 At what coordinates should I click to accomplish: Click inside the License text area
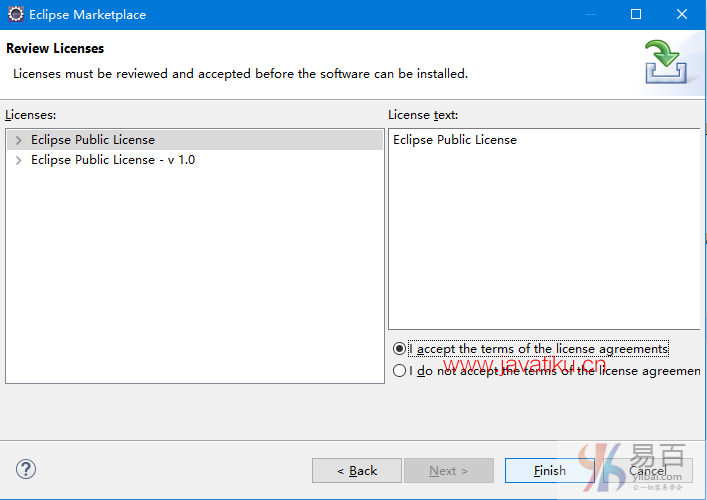[x=544, y=229]
